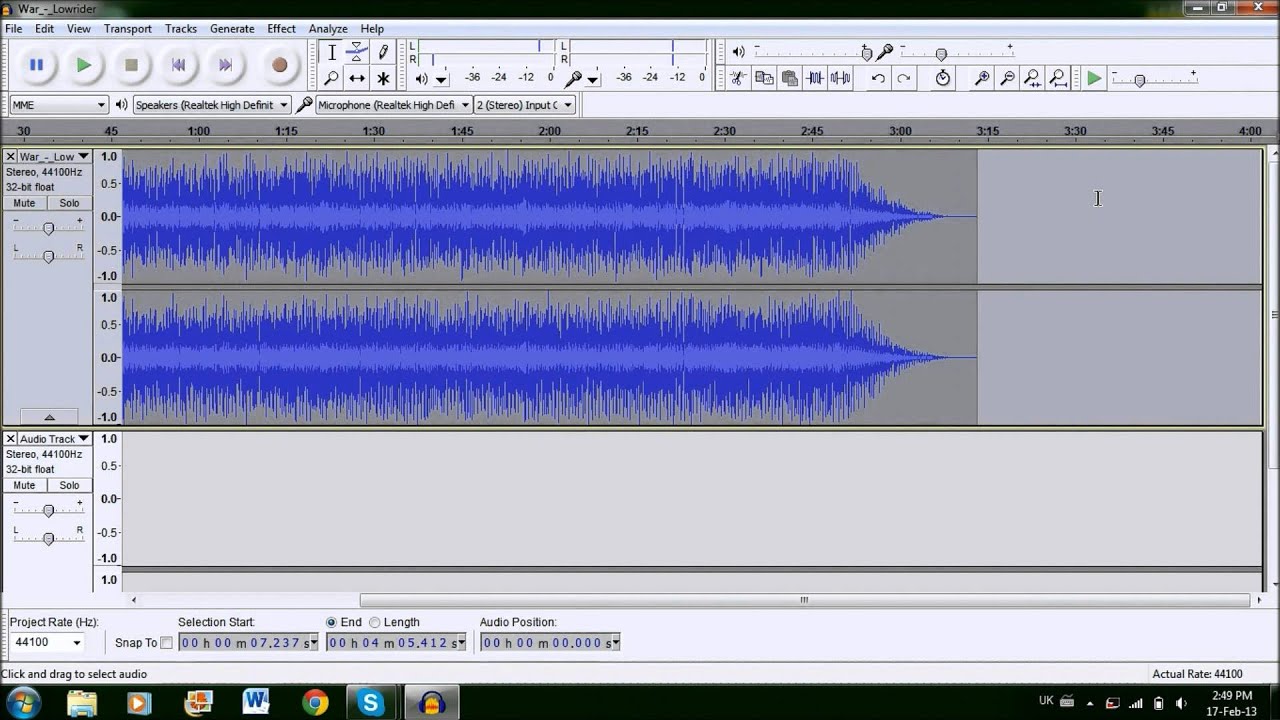Click the Silence audio icon
1280x720 pixels.
click(x=840, y=78)
